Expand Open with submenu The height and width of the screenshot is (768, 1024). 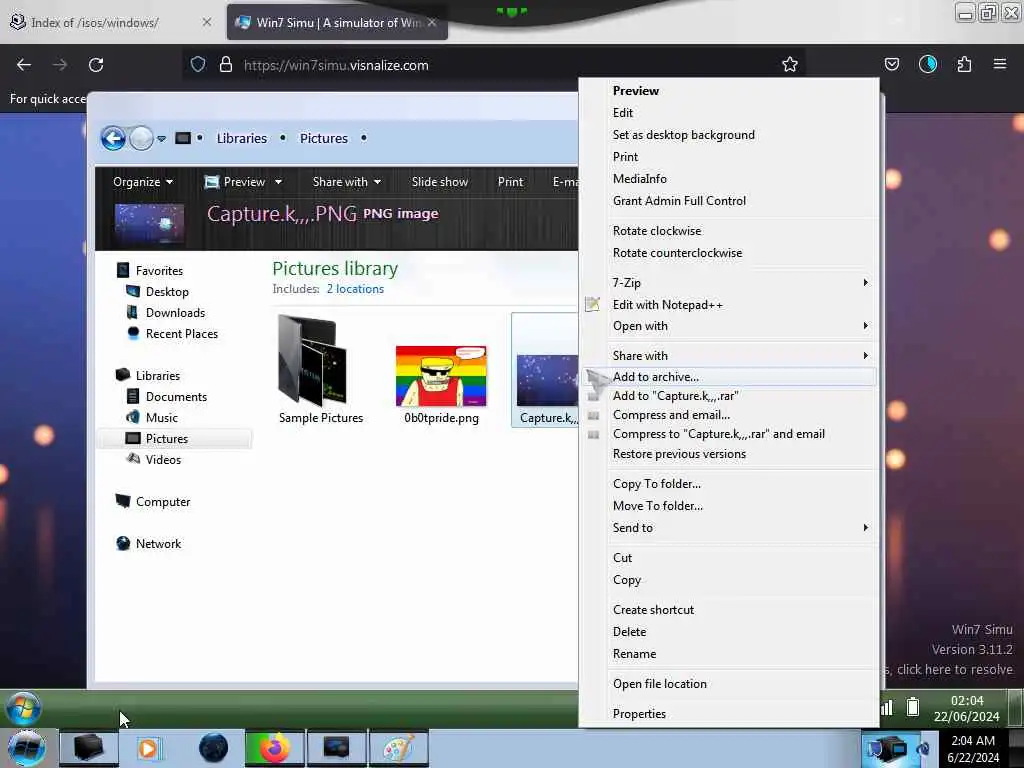click(741, 326)
